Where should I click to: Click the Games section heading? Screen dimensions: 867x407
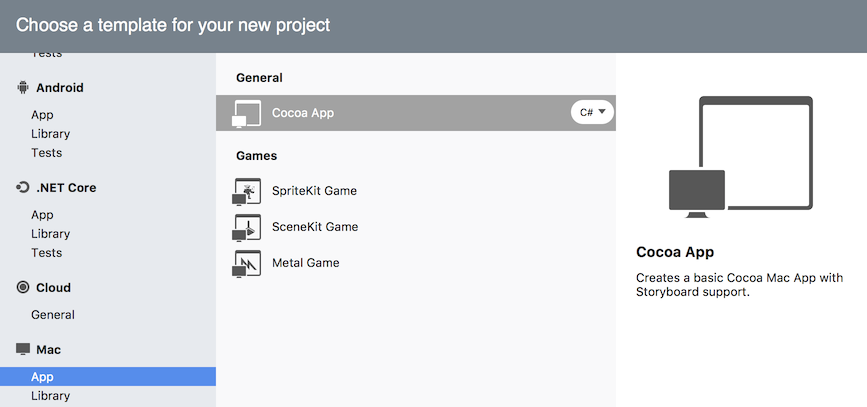(257, 156)
